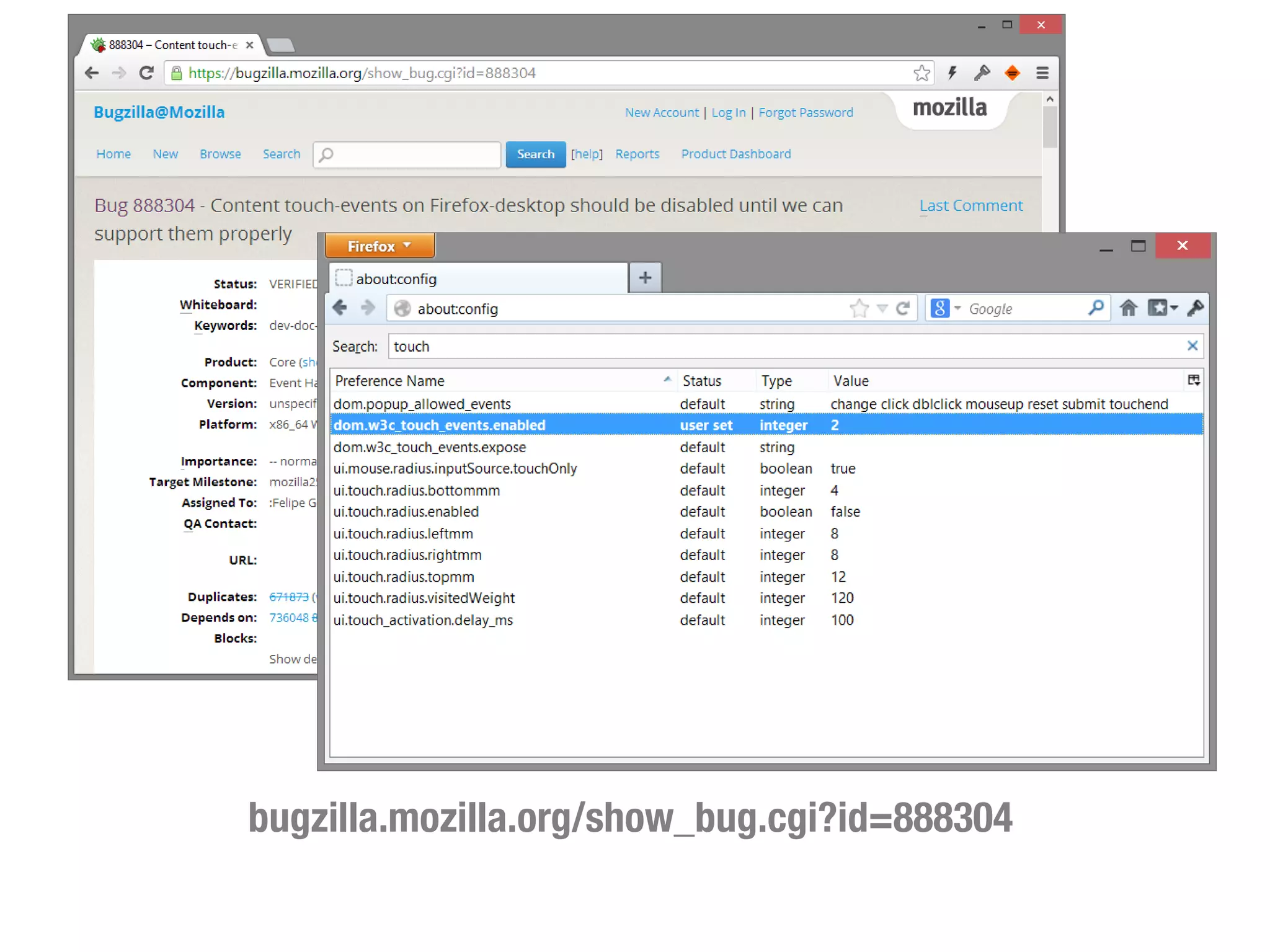1270x952 pixels.
Task: Open the Product Dashboard link
Action: [x=736, y=154]
